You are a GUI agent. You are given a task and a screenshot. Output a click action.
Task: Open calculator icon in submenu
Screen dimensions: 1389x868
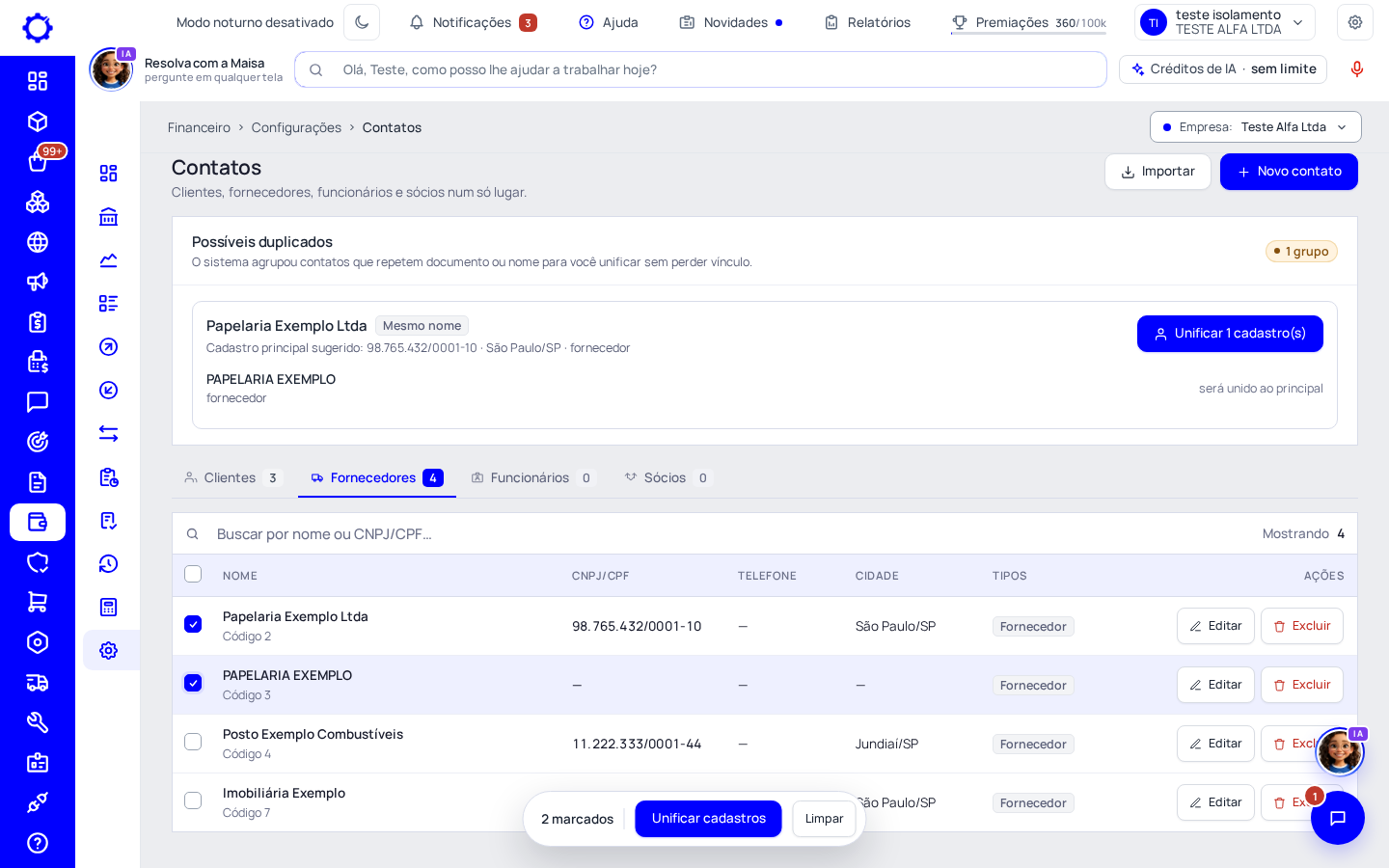pos(109,607)
